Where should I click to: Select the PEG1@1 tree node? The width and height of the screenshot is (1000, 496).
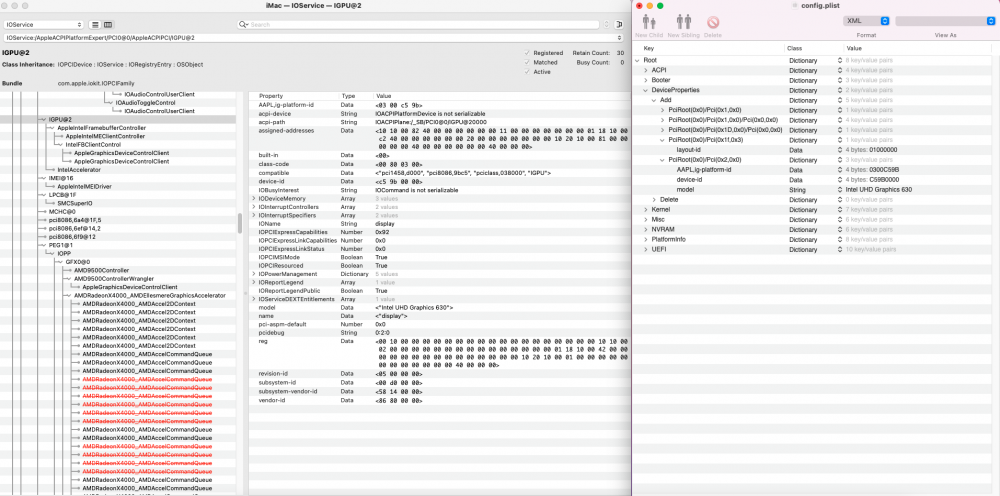[62, 245]
